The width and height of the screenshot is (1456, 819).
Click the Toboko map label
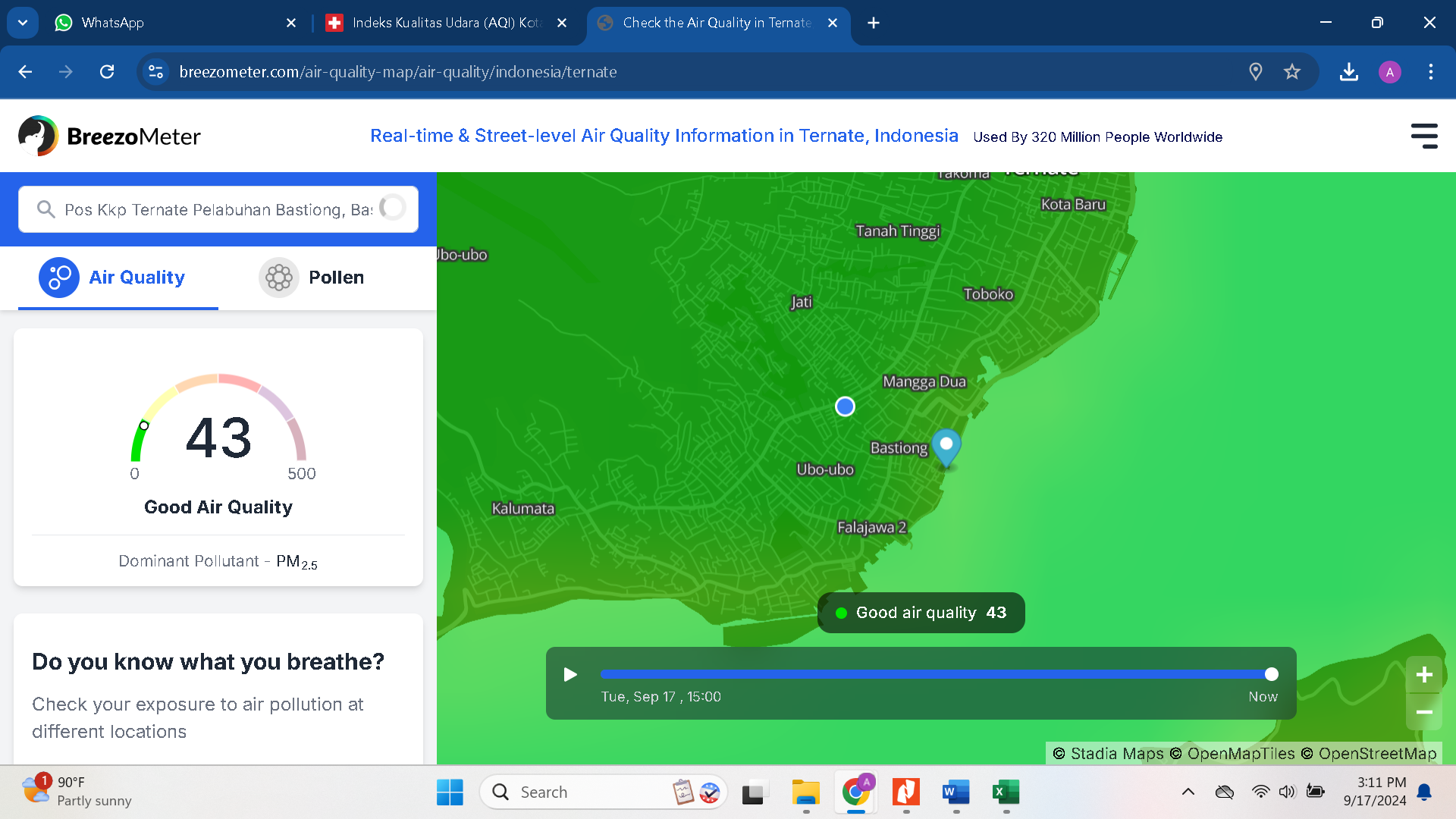tap(988, 294)
